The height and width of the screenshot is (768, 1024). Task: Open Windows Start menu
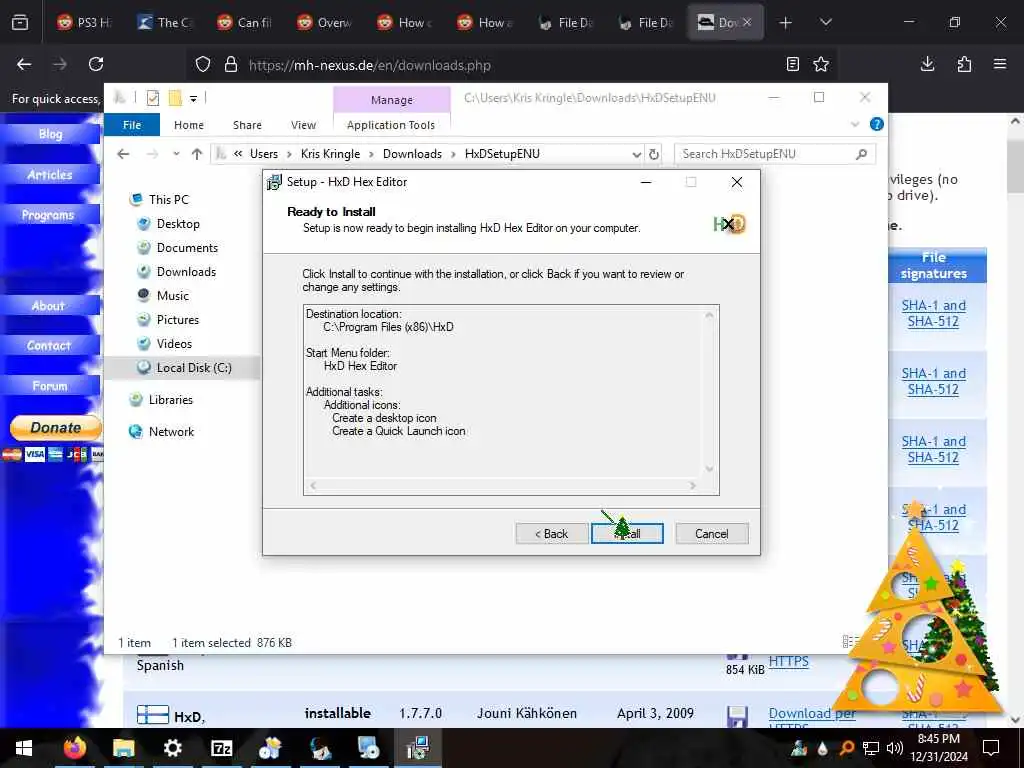coord(24,748)
